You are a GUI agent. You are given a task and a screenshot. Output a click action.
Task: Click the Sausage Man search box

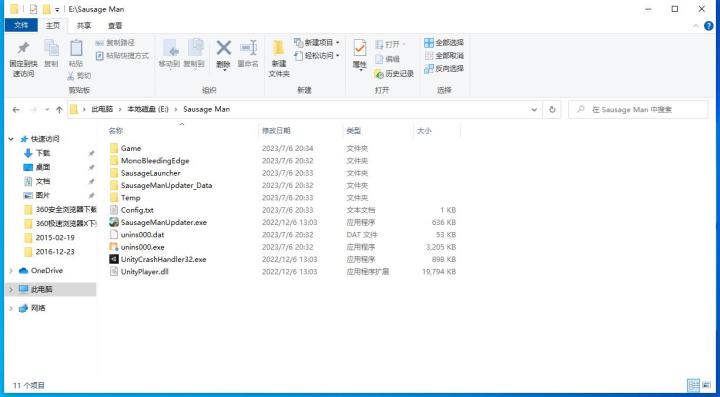coord(638,110)
